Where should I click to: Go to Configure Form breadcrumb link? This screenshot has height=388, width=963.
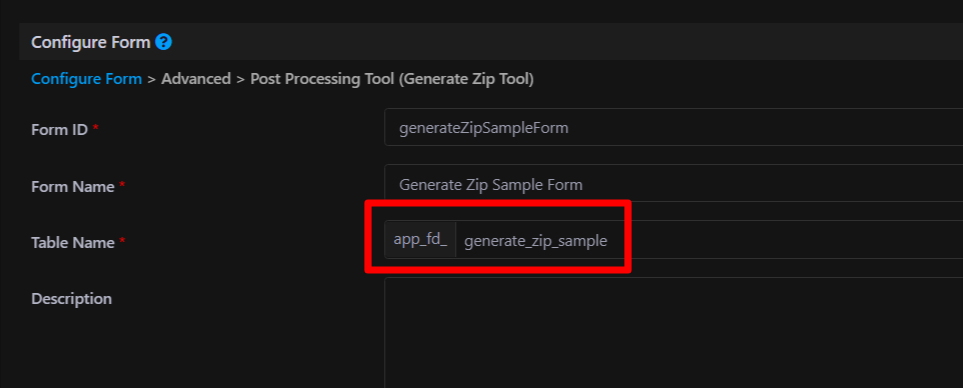pyautogui.click(x=87, y=79)
